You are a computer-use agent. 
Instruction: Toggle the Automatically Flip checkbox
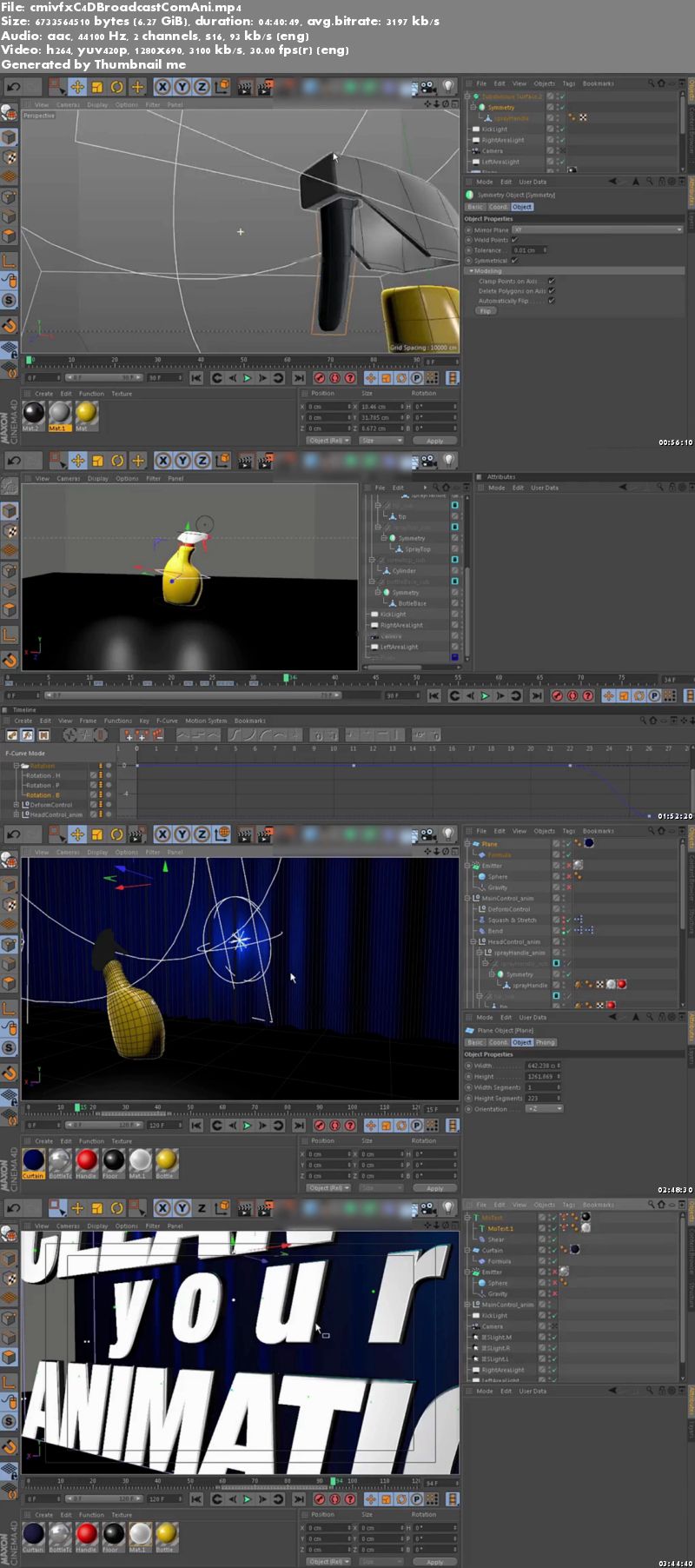(552, 301)
